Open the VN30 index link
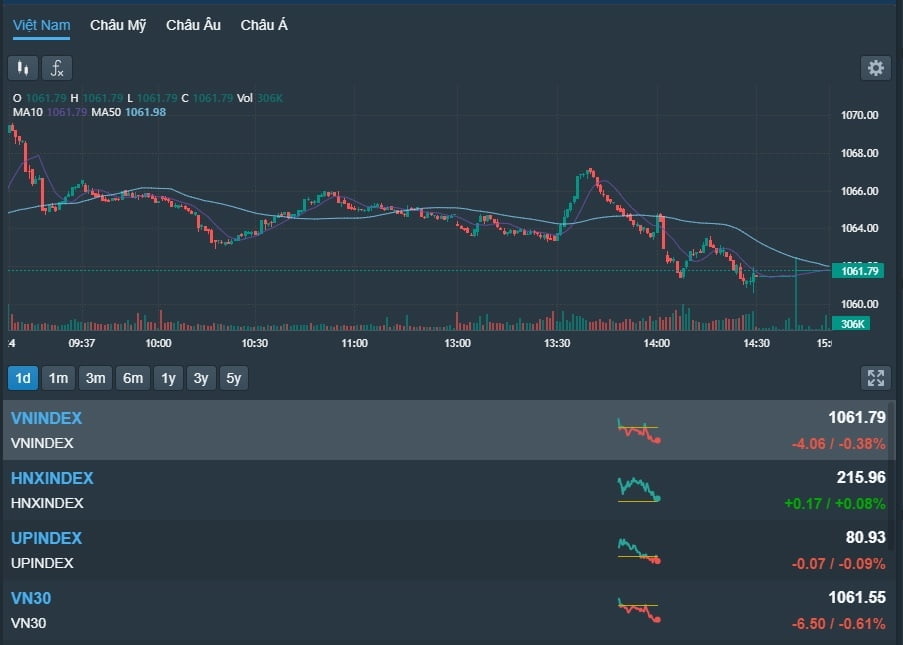 coord(31,598)
